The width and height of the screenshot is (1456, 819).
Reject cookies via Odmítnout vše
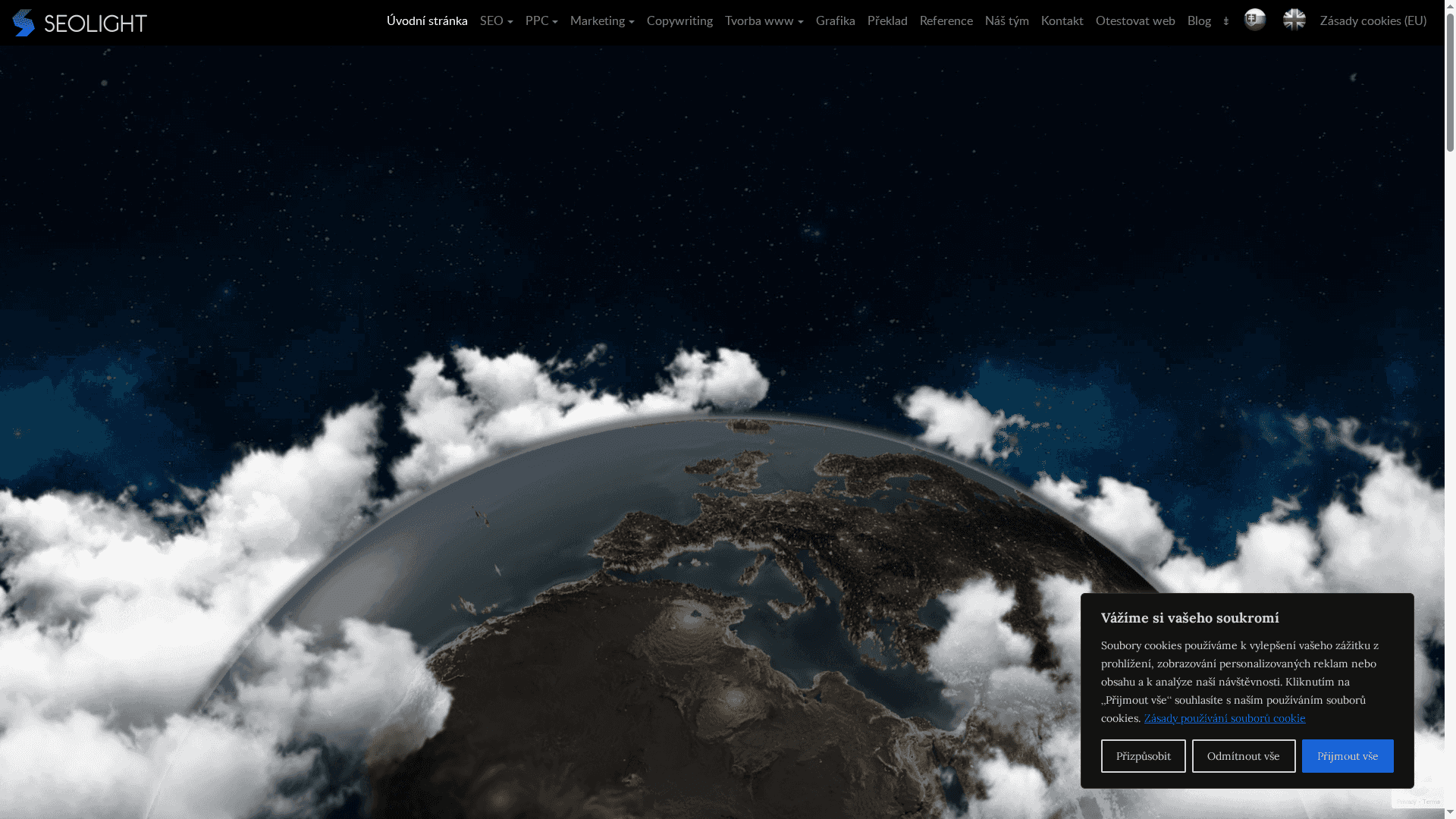pyautogui.click(x=1243, y=755)
